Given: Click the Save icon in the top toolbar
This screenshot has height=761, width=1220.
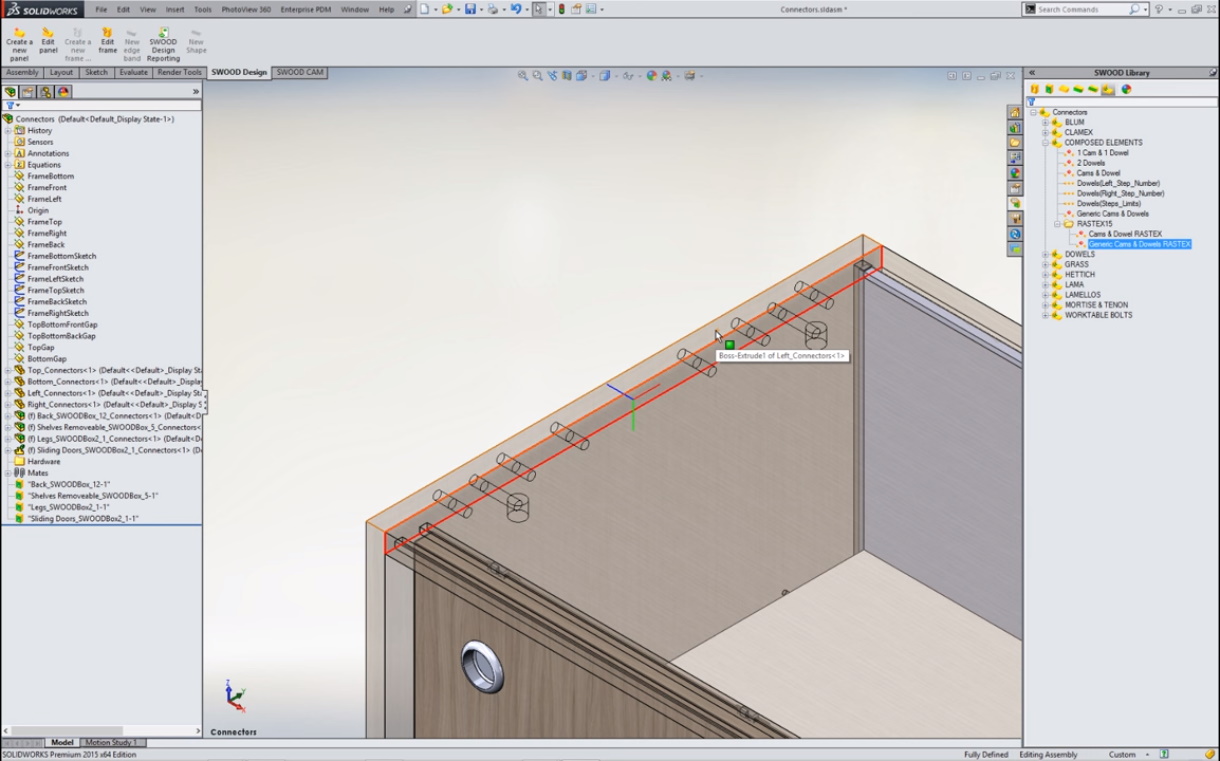Looking at the screenshot, I should pos(470,9).
